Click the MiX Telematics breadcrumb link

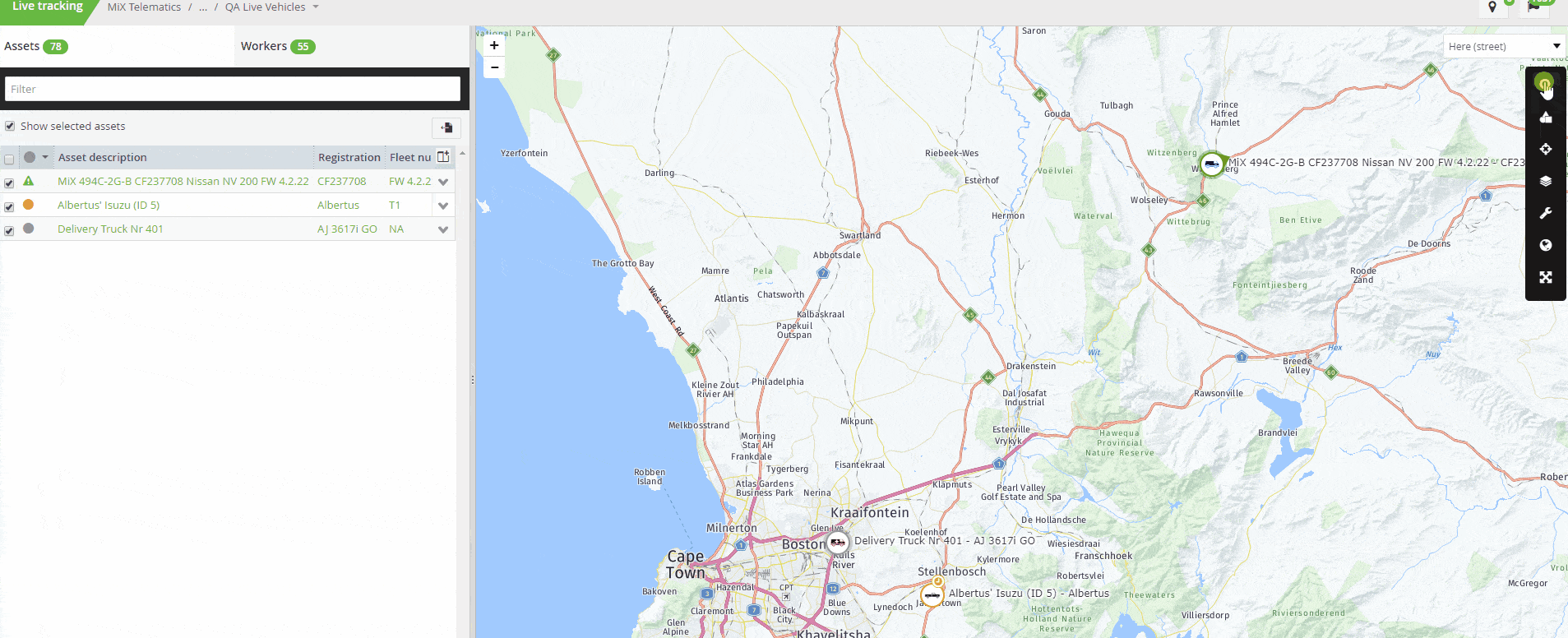(144, 7)
